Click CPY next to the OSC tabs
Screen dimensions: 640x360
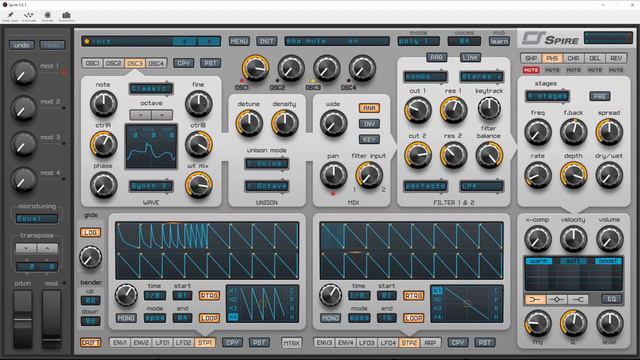tap(183, 63)
